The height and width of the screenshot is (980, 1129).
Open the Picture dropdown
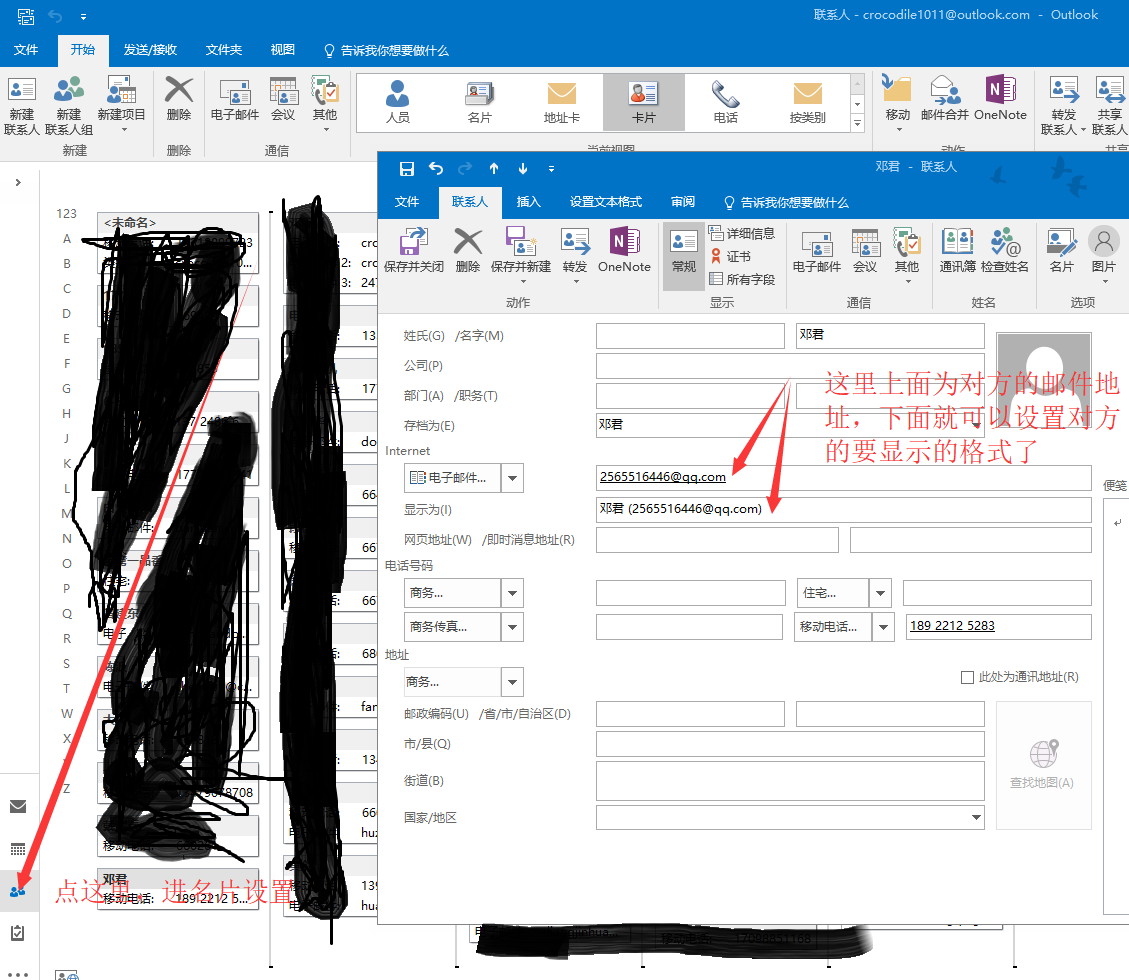(1104, 256)
